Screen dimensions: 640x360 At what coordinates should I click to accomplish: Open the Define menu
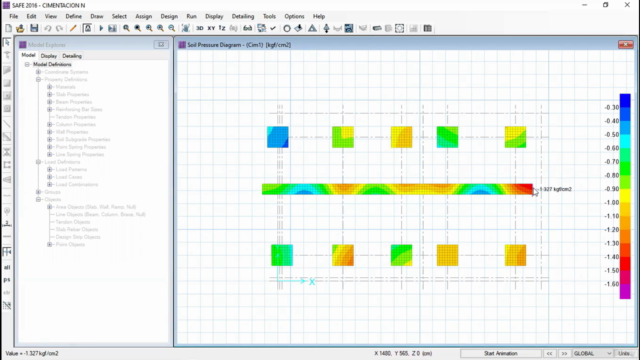coord(73,16)
